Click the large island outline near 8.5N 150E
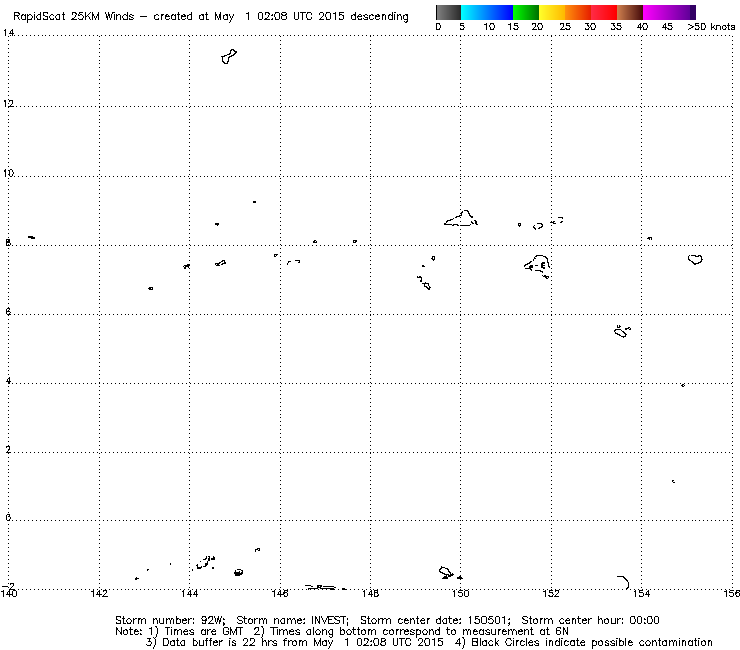 coord(461,219)
